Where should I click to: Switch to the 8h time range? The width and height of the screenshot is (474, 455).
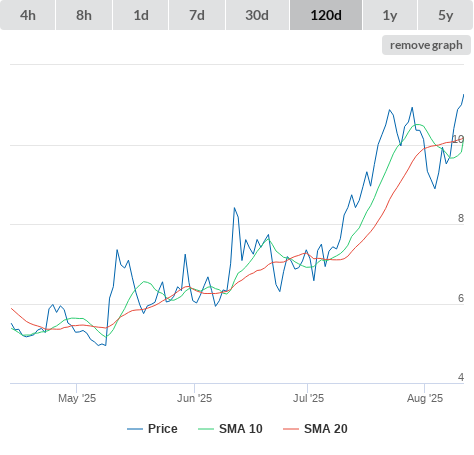[x=84, y=15]
